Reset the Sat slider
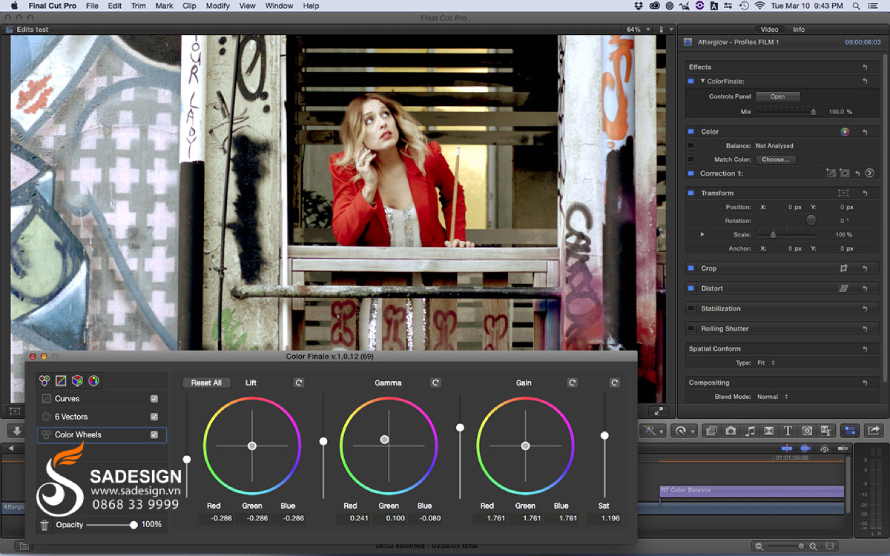 pos(614,383)
